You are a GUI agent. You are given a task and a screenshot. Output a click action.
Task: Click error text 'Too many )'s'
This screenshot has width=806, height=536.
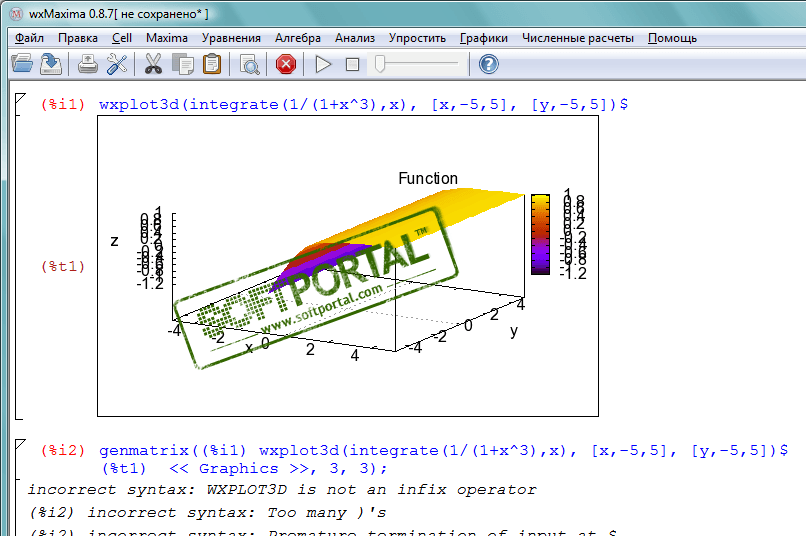(326, 513)
